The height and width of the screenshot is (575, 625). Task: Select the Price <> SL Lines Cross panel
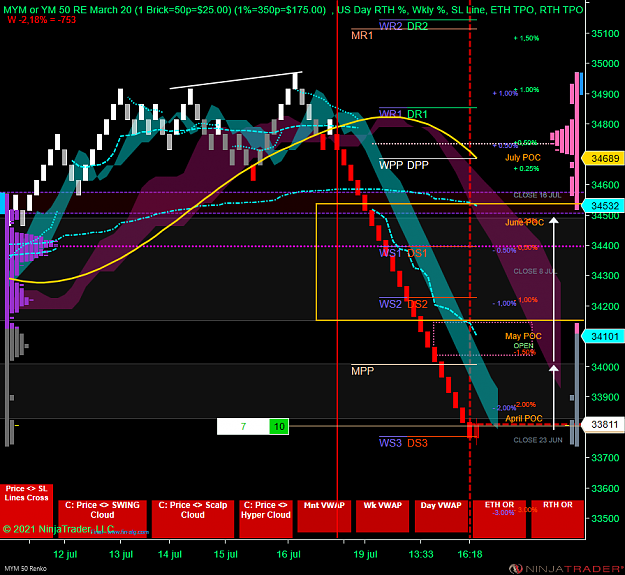tap(26, 511)
